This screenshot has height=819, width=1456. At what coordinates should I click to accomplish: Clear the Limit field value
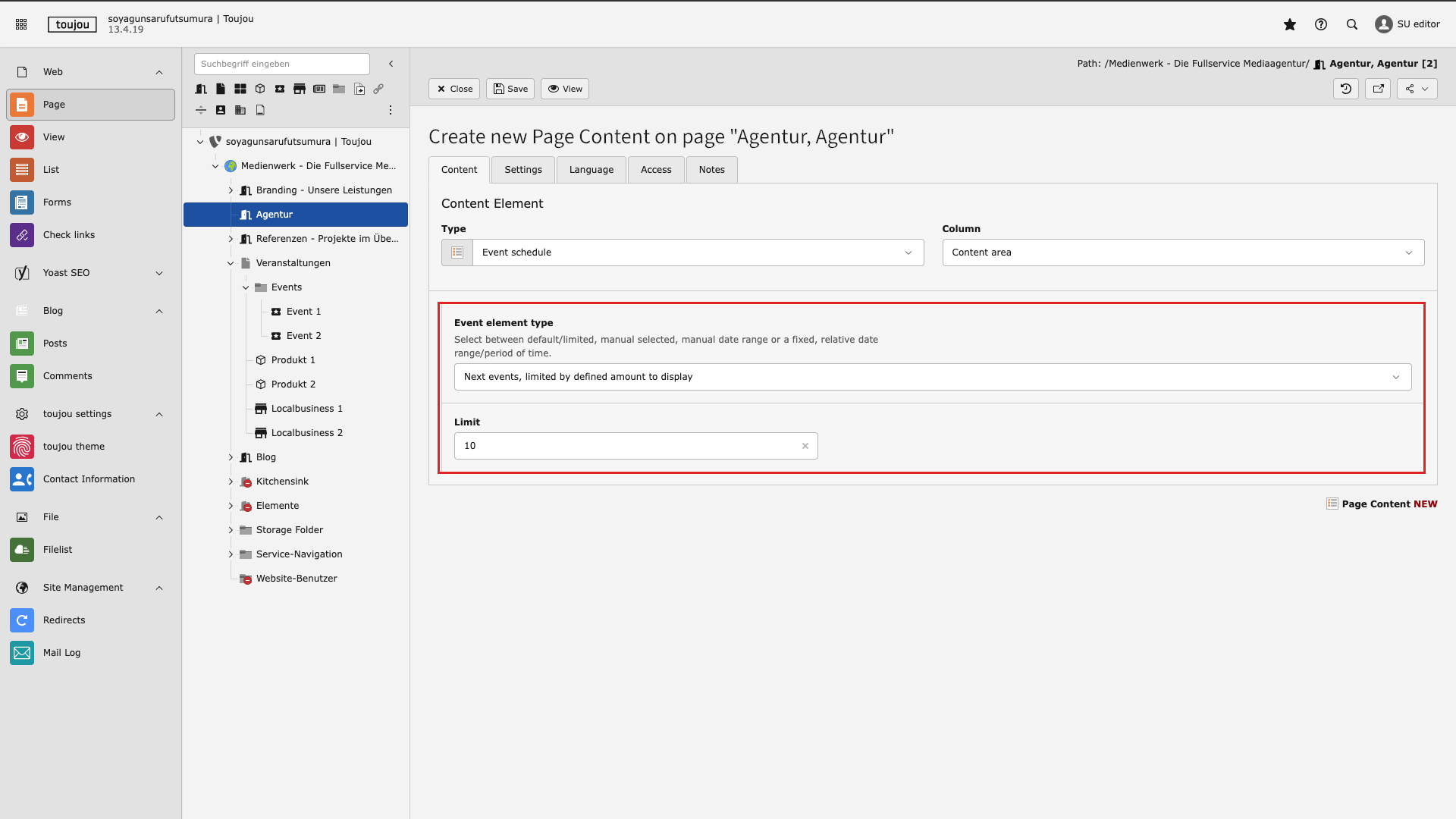(805, 446)
